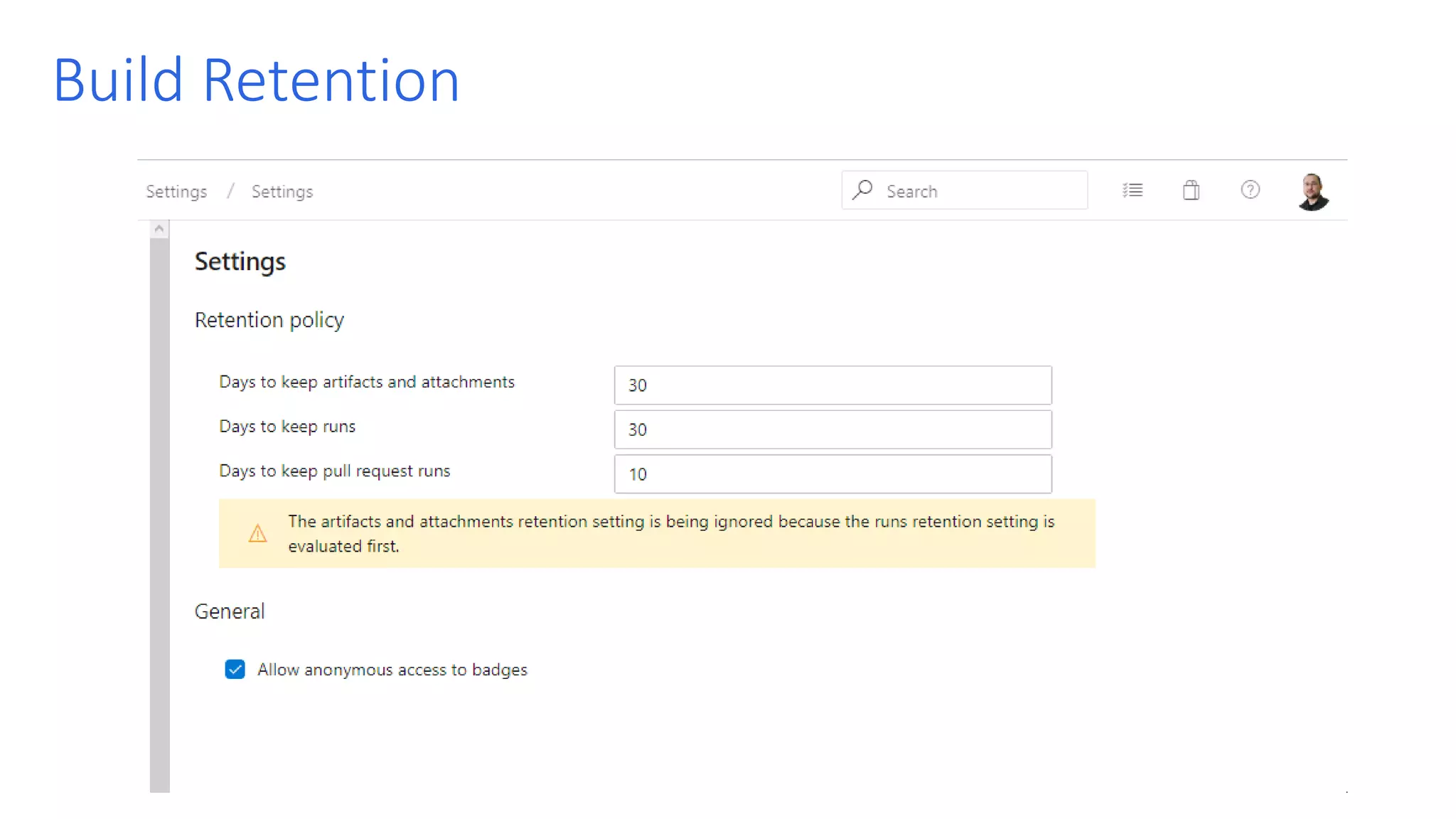The height and width of the screenshot is (819, 1456).
Task: Open the Marketplace shopping bag icon
Action: click(x=1192, y=190)
